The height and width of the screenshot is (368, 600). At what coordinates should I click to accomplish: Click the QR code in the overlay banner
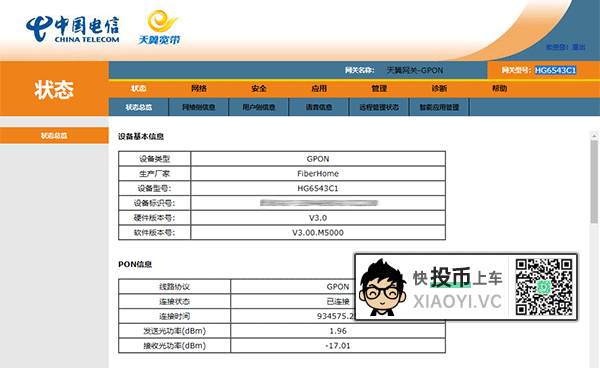click(x=543, y=287)
